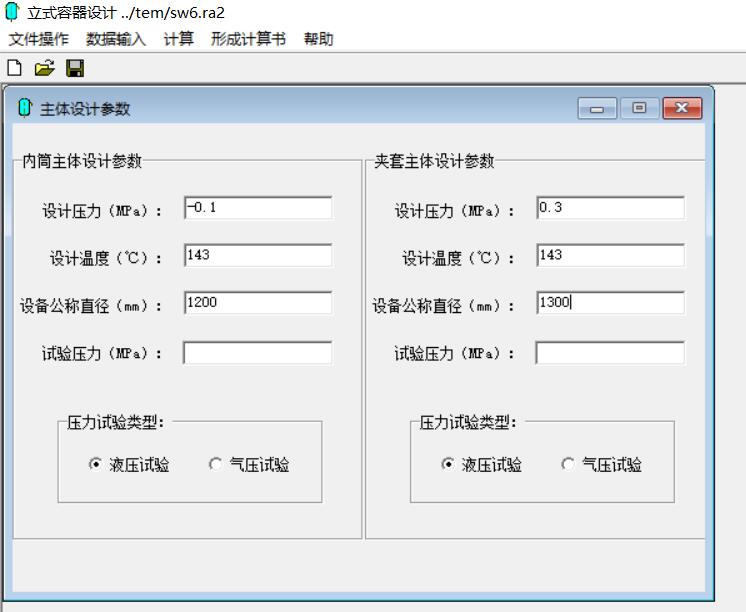
Task: Click the 夹套 设计压力 field containing 0.3
Action: 610,208
